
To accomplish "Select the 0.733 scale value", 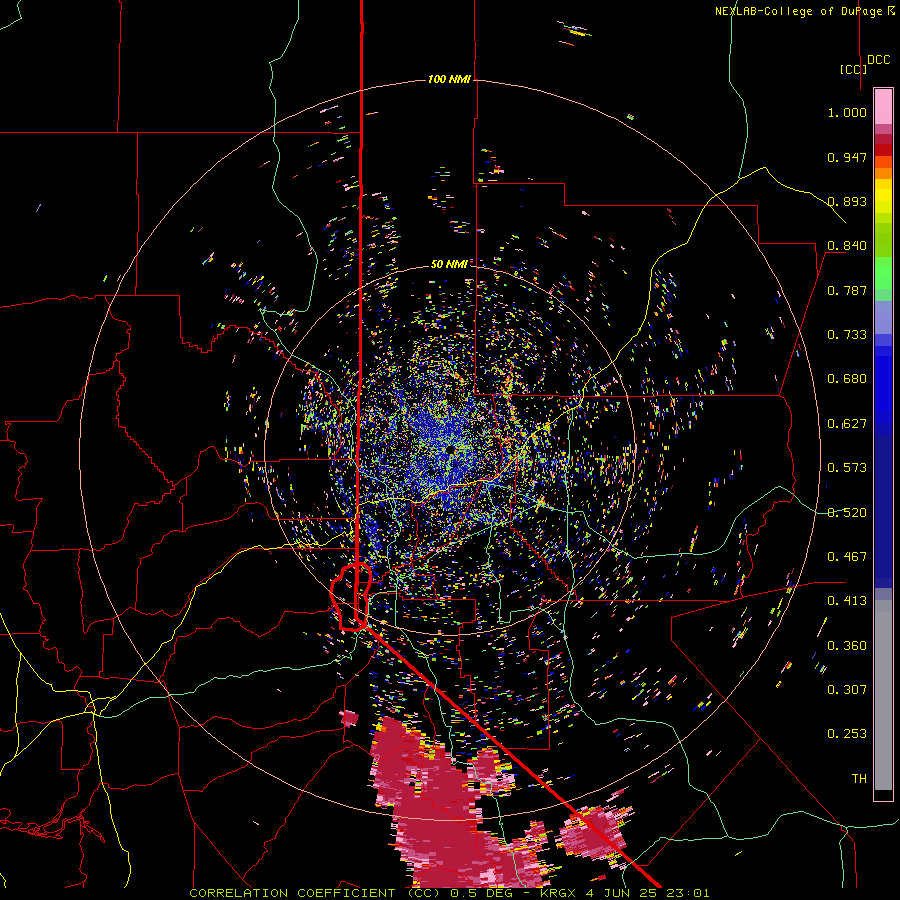I will coord(847,335).
